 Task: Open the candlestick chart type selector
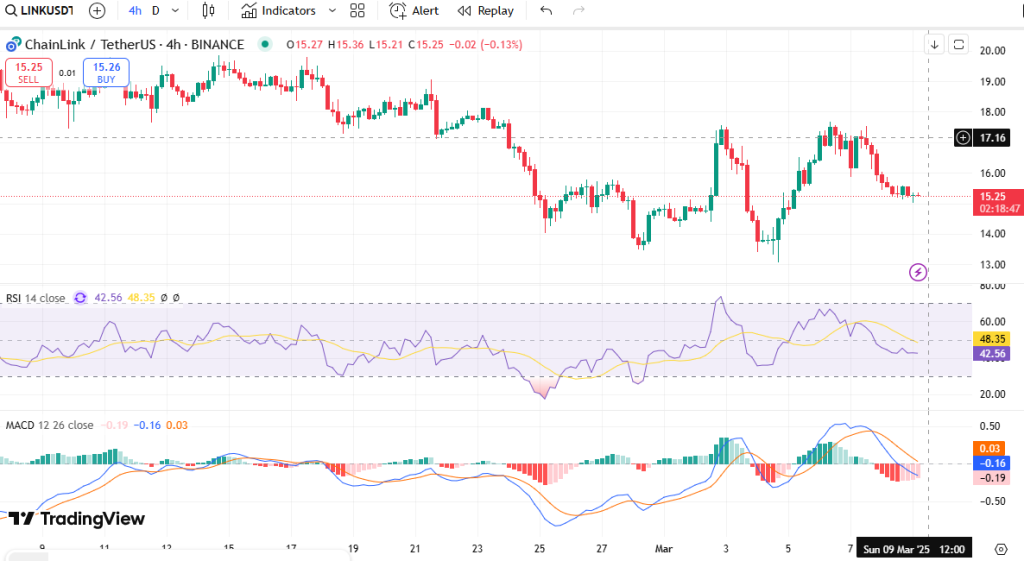coord(208,10)
